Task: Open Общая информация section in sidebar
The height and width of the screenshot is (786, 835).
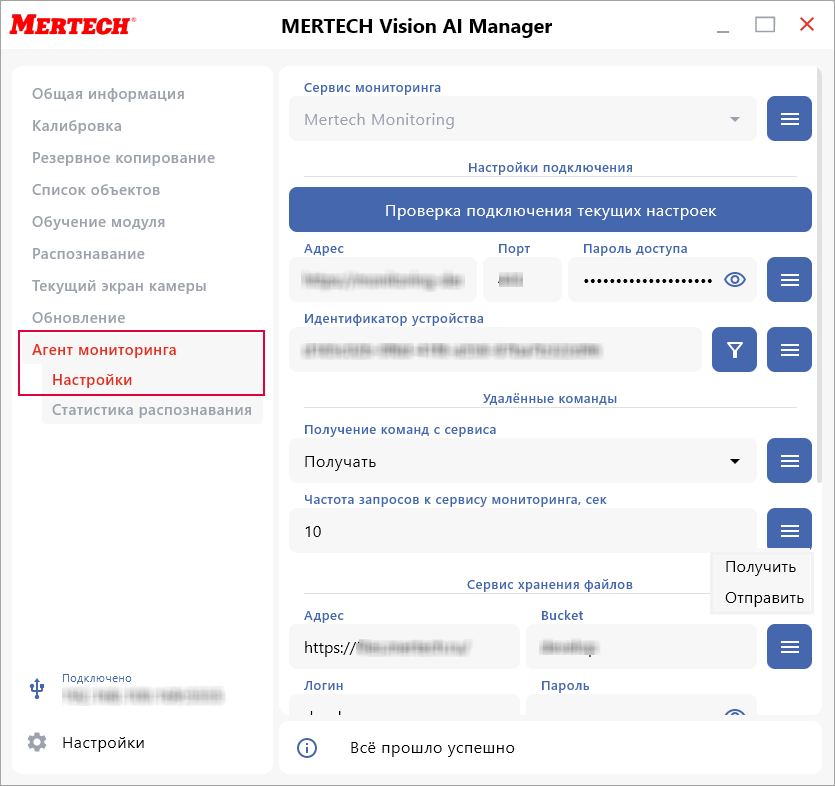Action: tap(108, 94)
